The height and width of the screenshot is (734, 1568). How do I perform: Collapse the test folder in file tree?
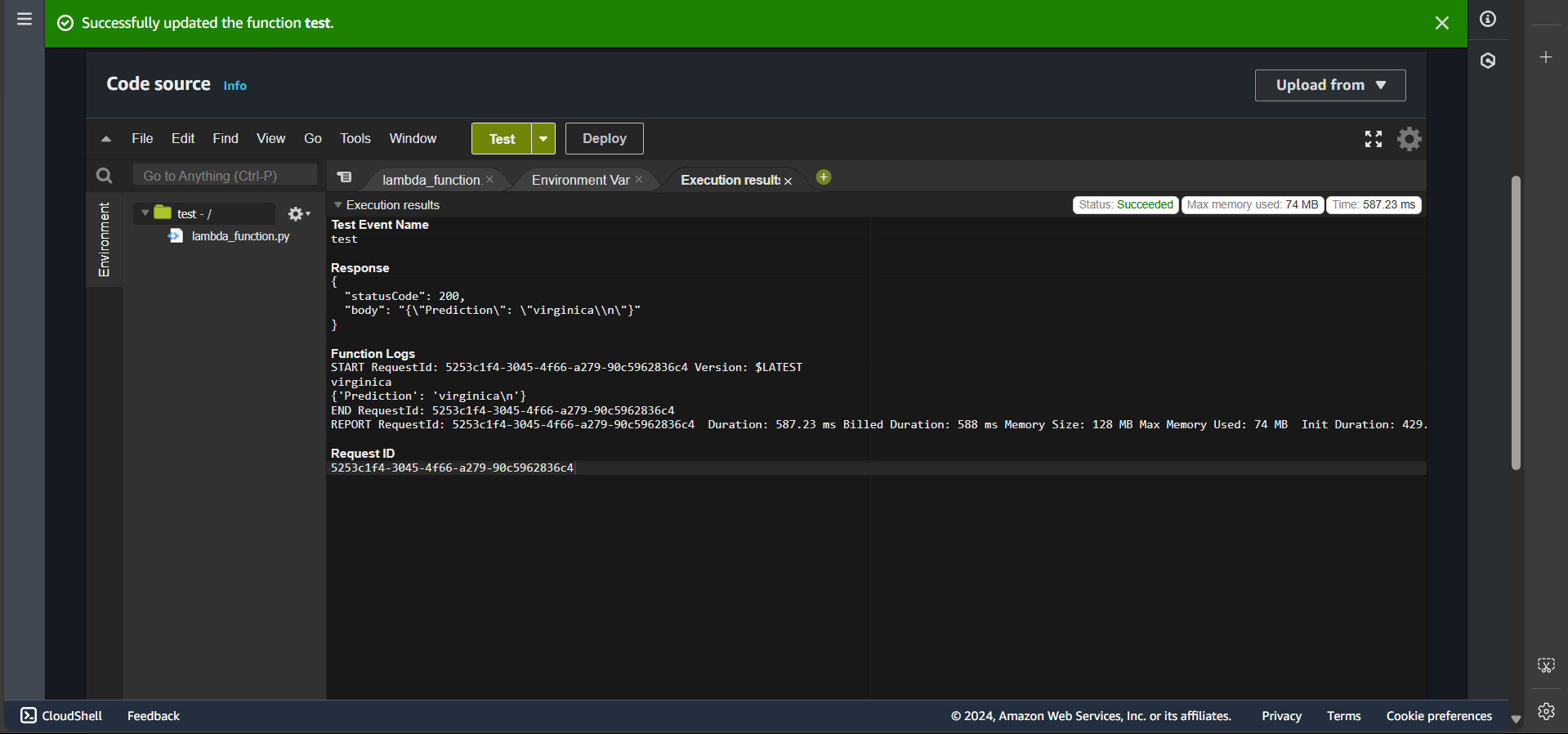click(x=145, y=213)
